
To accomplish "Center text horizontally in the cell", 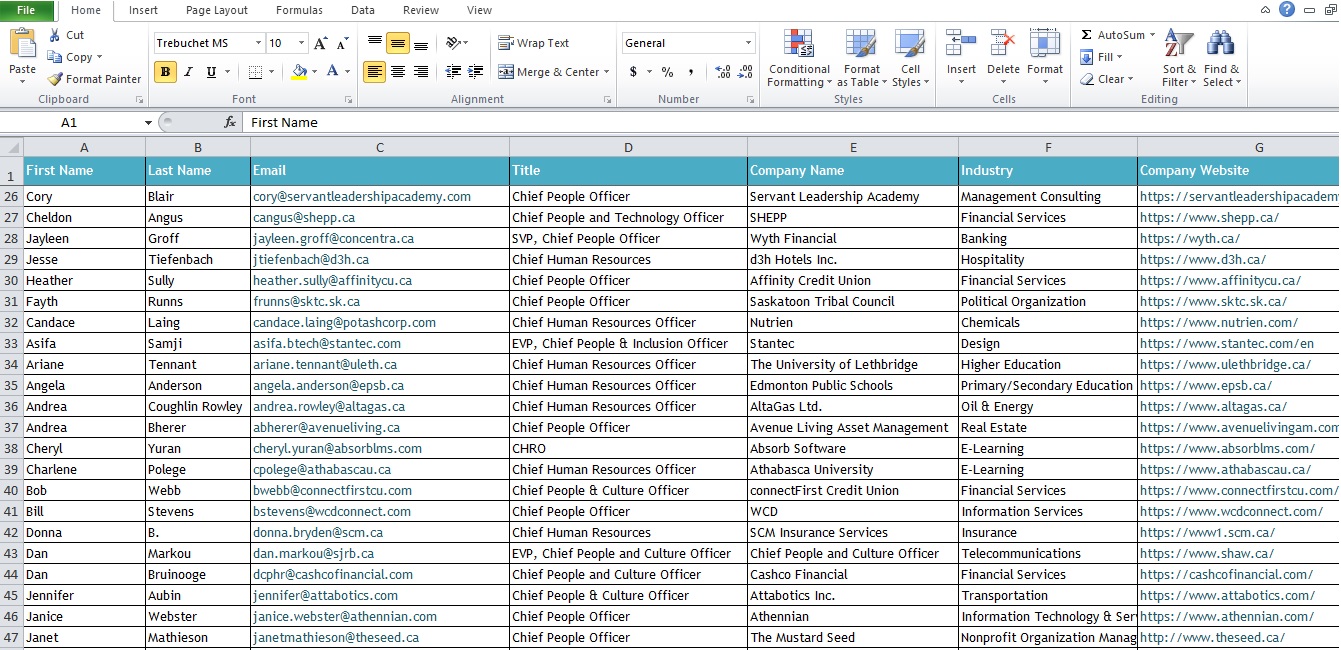I will pos(398,72).
